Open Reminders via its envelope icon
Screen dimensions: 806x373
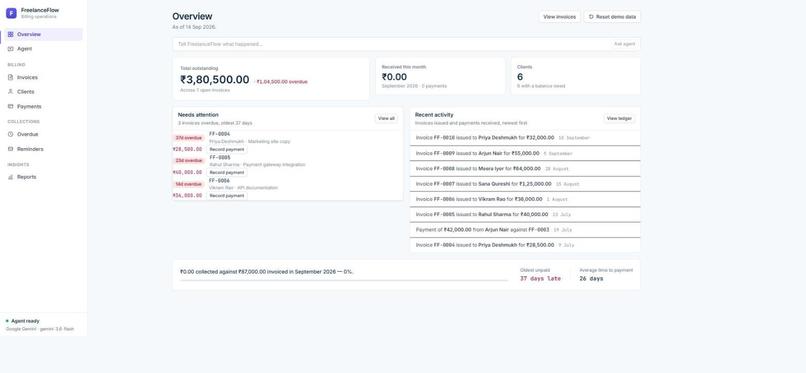tap(11, 149)
